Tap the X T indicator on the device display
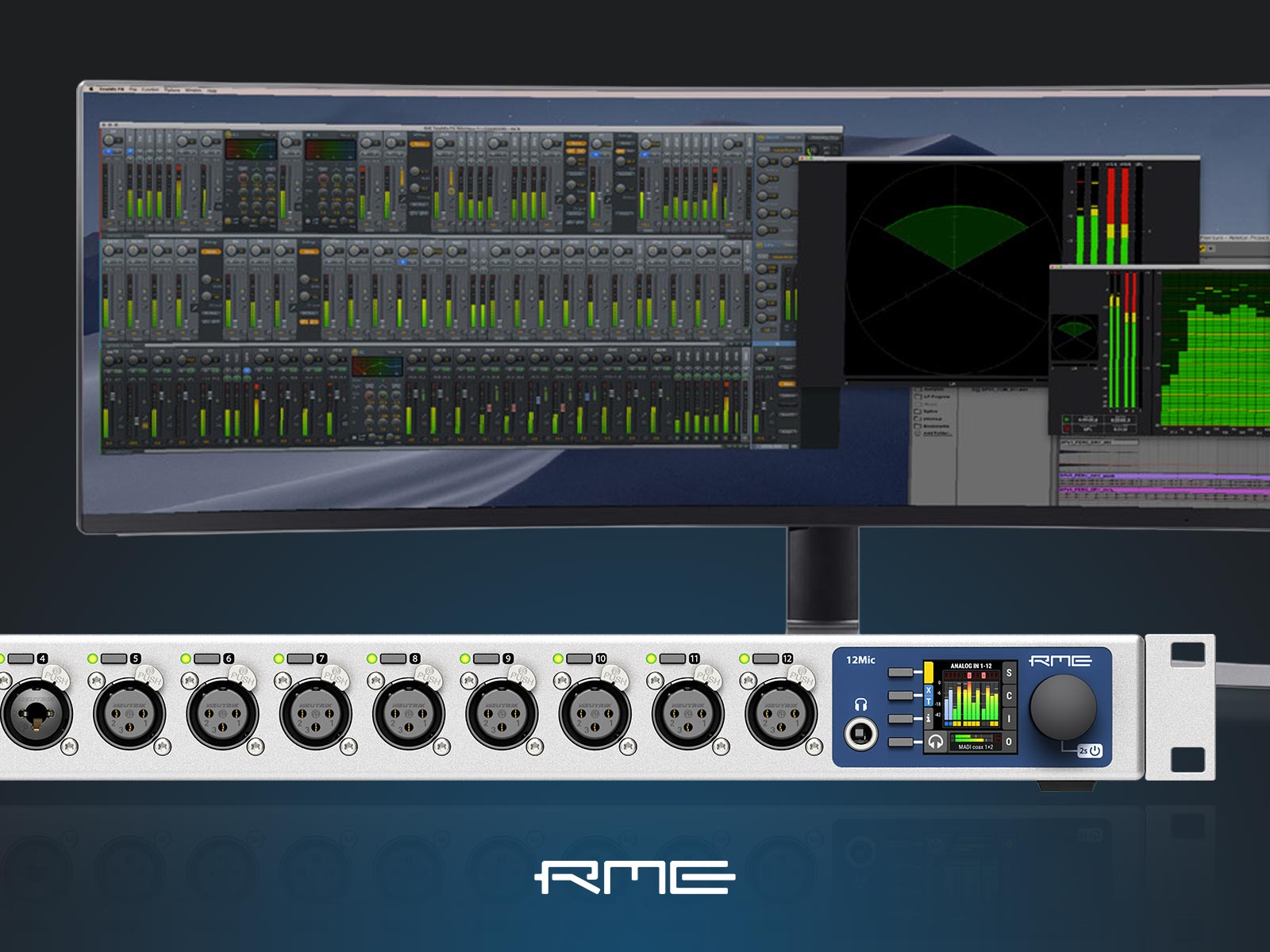The height and width of the screenshot is (952, 1270). 929,696
